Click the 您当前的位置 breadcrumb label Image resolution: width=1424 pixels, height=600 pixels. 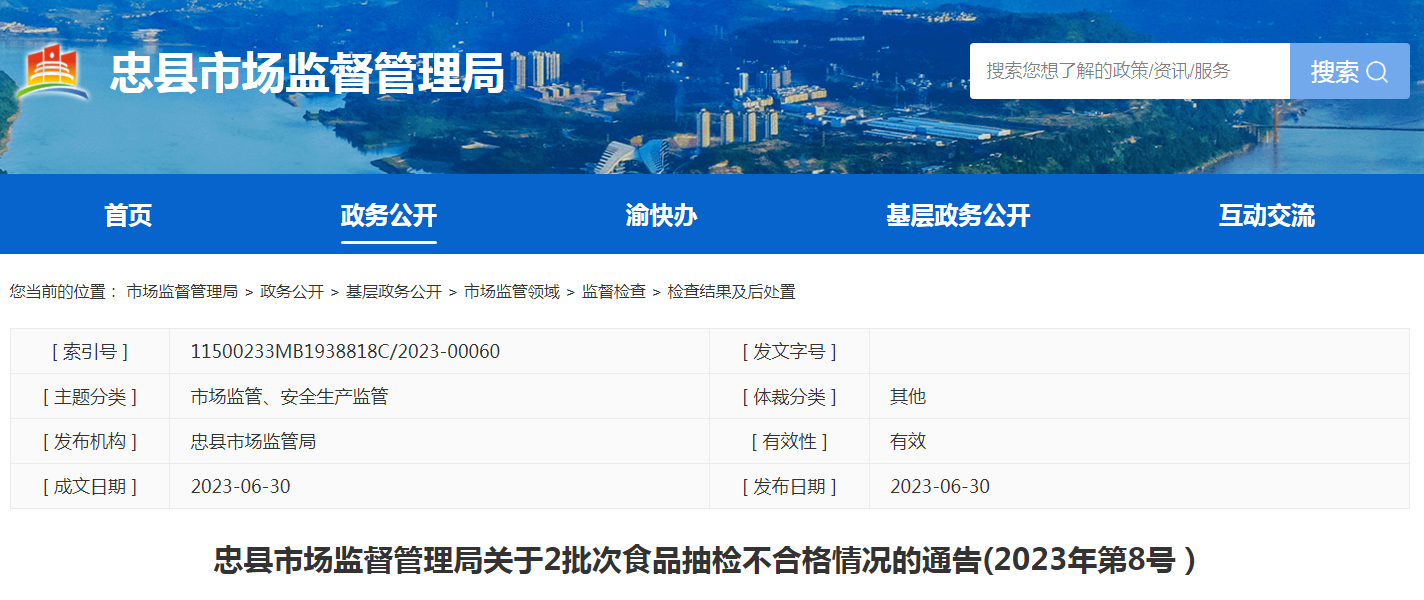(x=64, y=292)
